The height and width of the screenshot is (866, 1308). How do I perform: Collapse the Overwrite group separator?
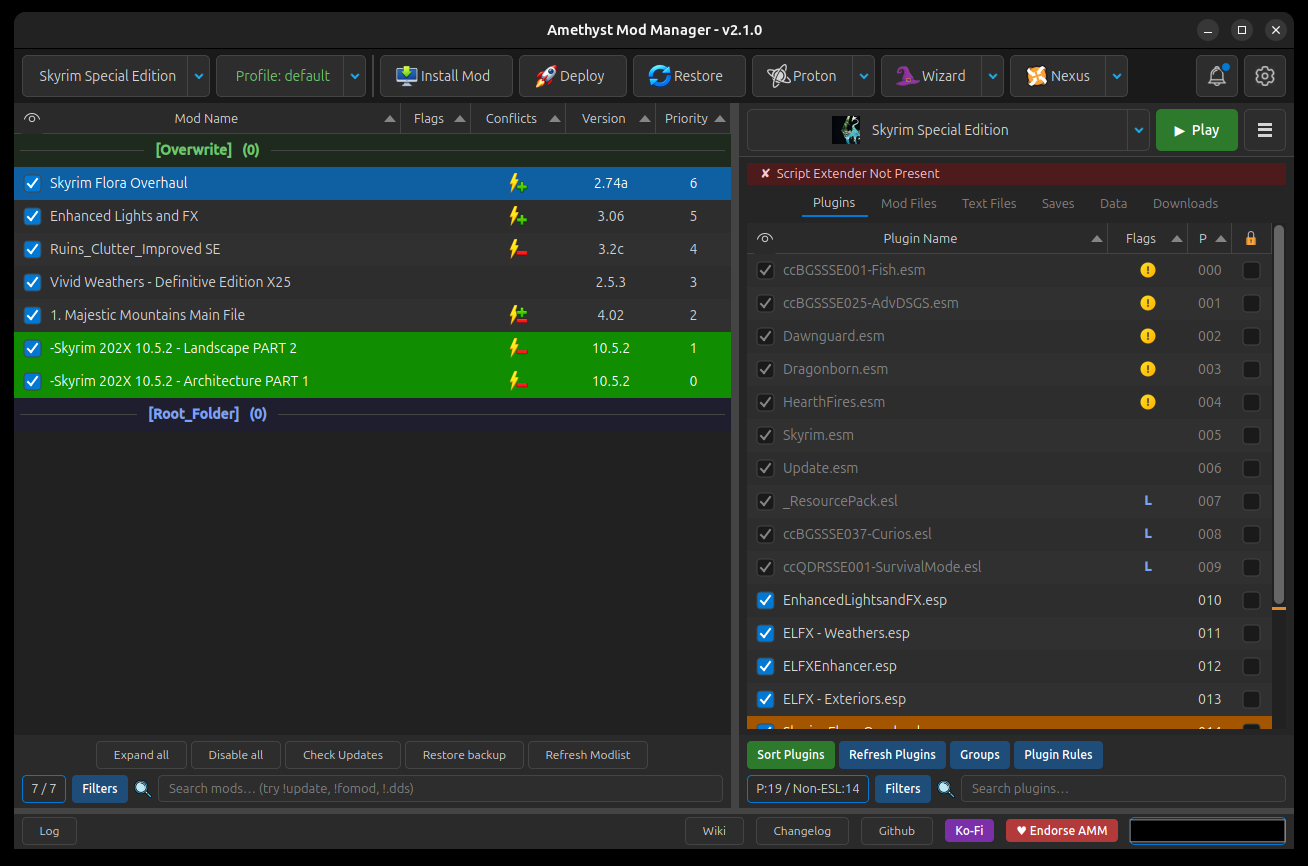coord(372,150)
